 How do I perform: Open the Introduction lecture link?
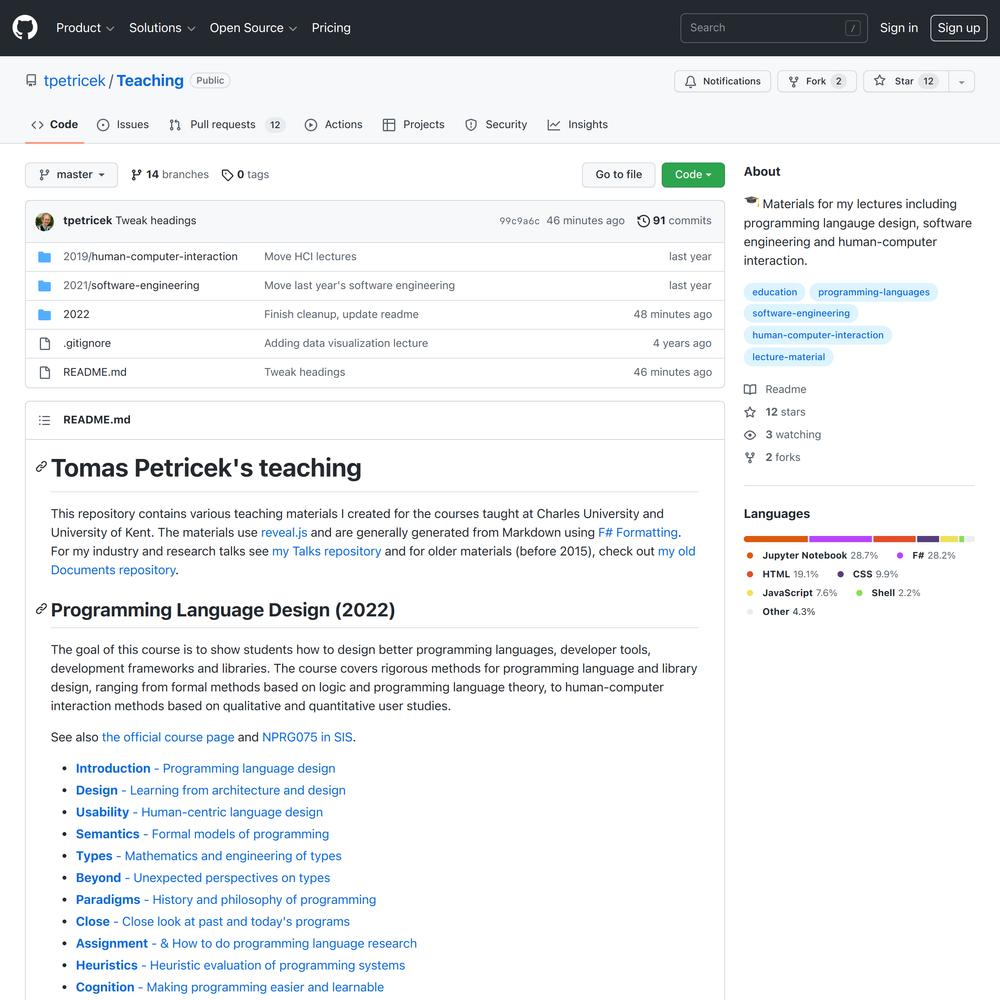point(205,768)
